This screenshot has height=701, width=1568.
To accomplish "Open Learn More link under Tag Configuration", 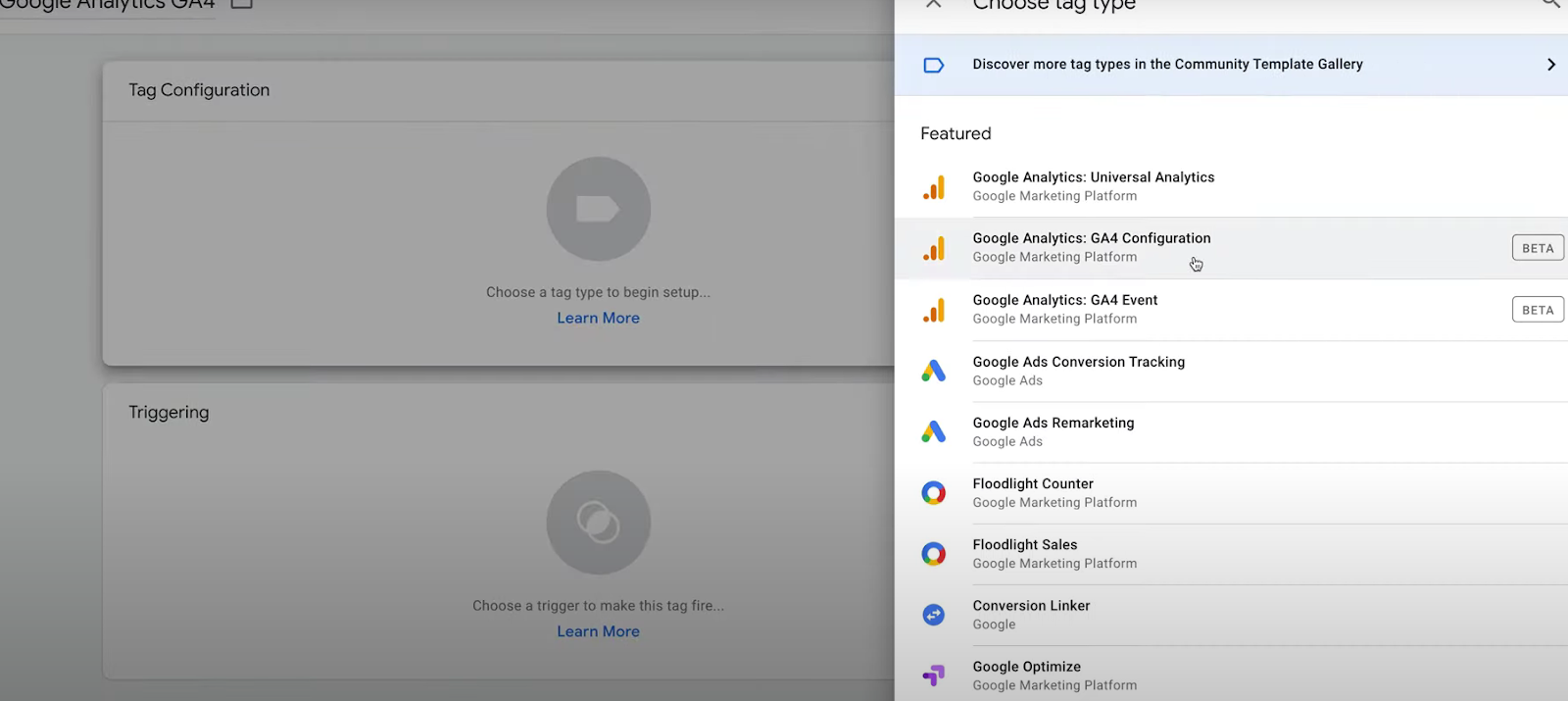I will (x=599, y=318).
